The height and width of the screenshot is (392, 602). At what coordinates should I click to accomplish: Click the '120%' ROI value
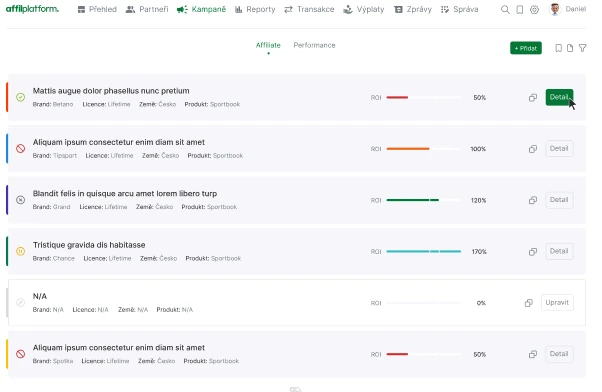click(478, 200)
